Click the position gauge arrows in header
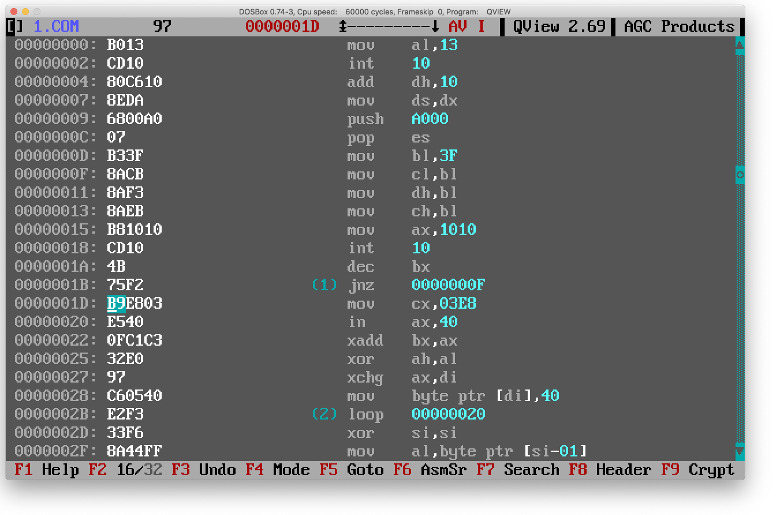 point(389,26)
